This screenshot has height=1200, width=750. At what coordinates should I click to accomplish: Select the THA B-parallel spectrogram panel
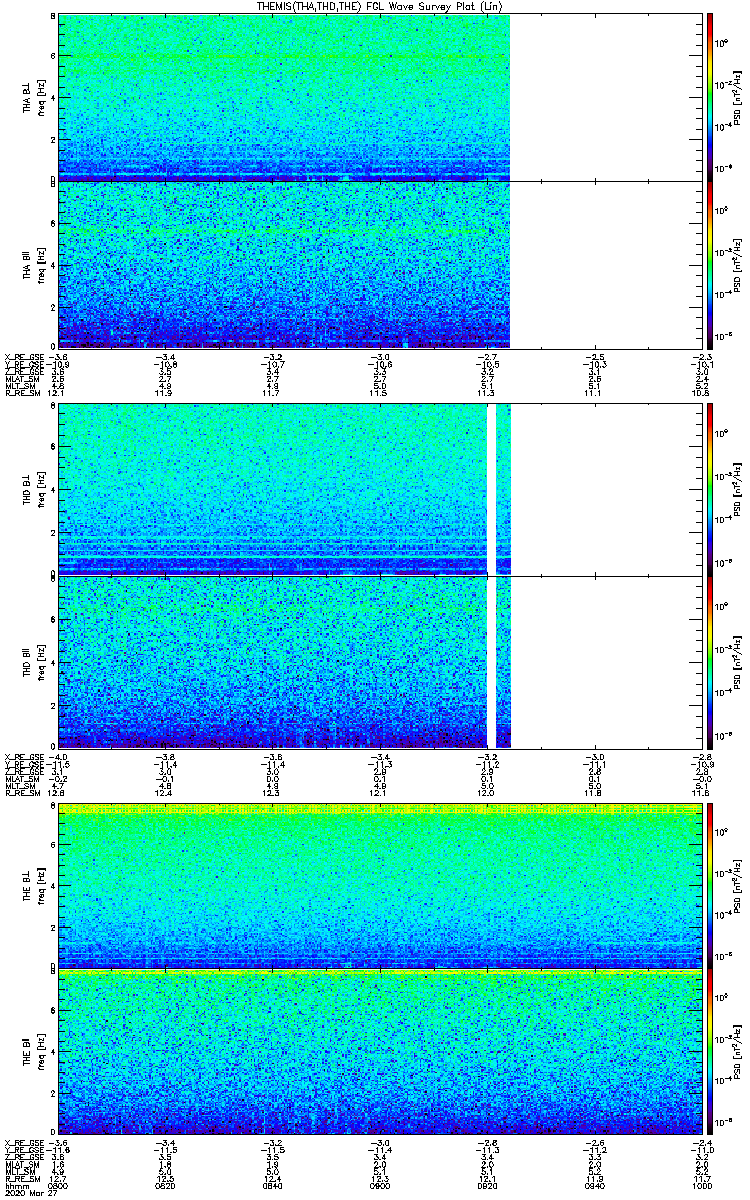(380, 265)
